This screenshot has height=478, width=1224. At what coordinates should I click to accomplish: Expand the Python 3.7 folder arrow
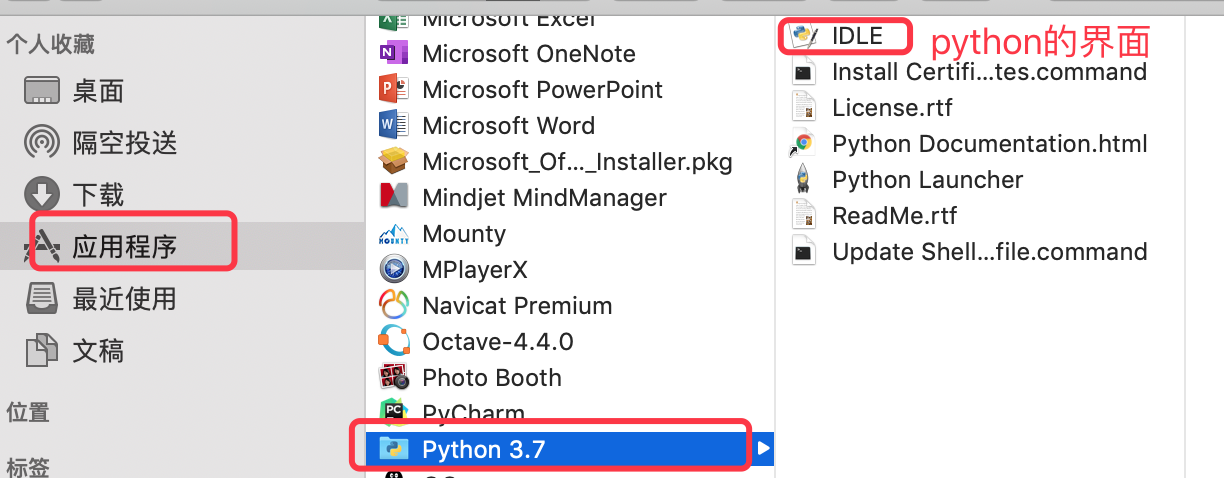click(x=764, y=449)
